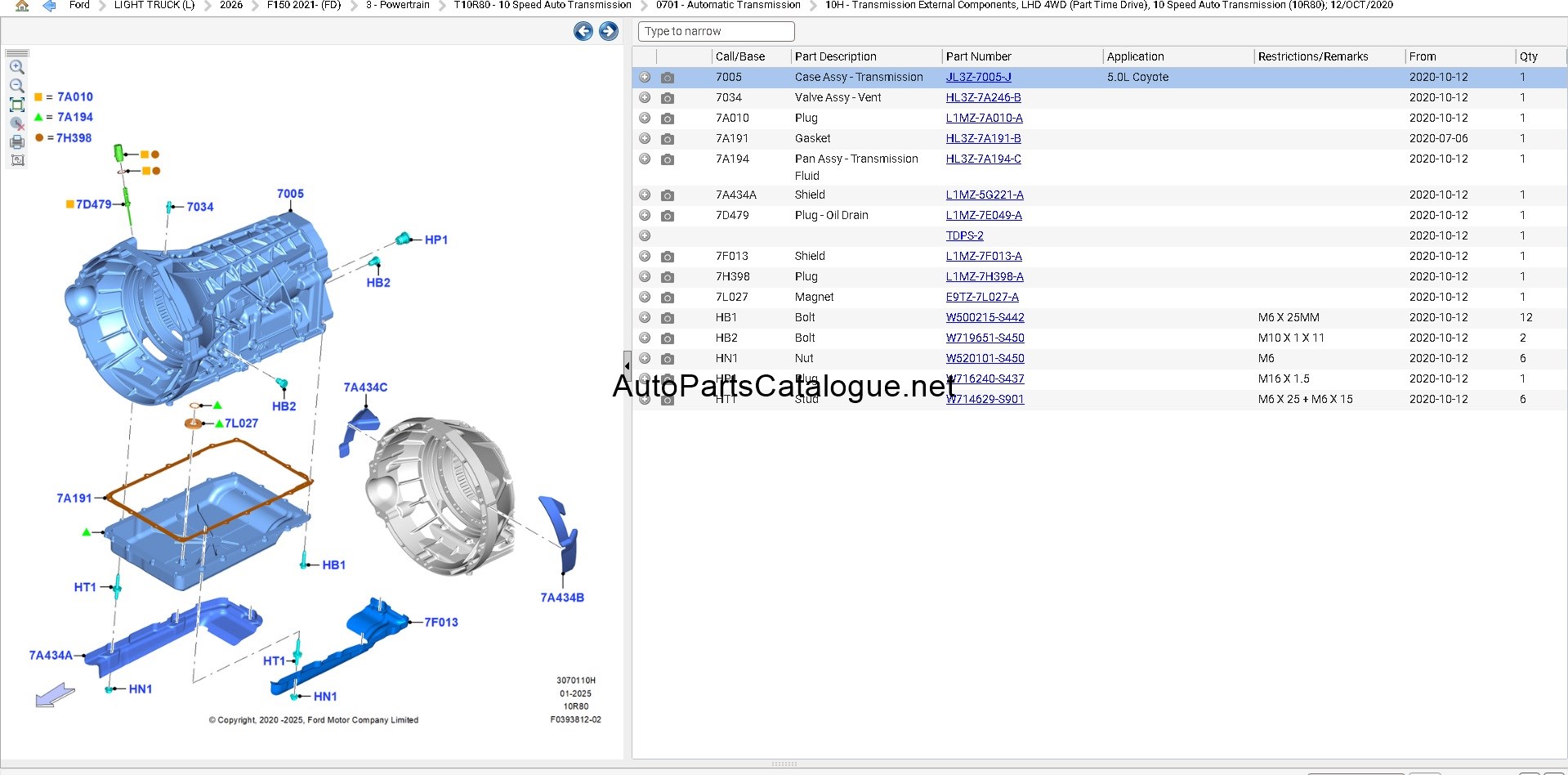Open camera image for 7A434A Shield row

(668, 195)
